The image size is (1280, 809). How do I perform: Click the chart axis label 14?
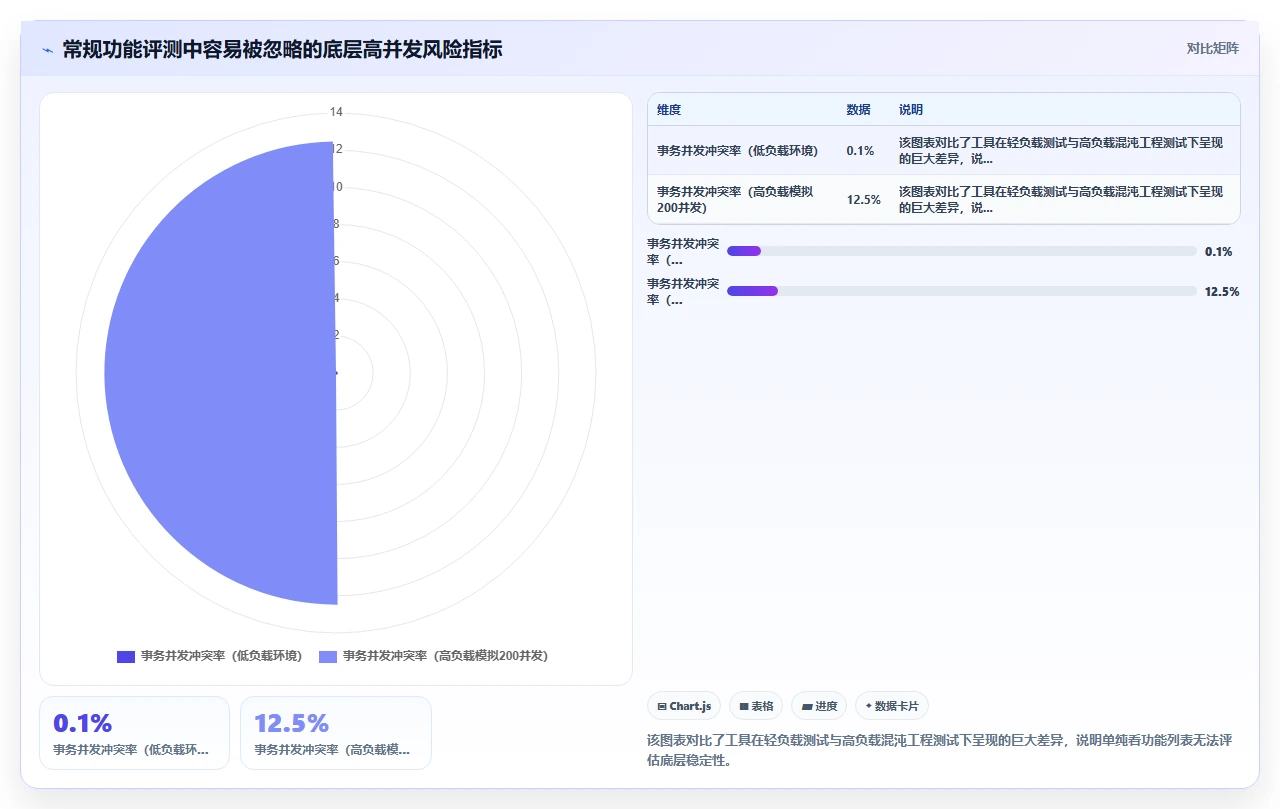pos(336,112)
